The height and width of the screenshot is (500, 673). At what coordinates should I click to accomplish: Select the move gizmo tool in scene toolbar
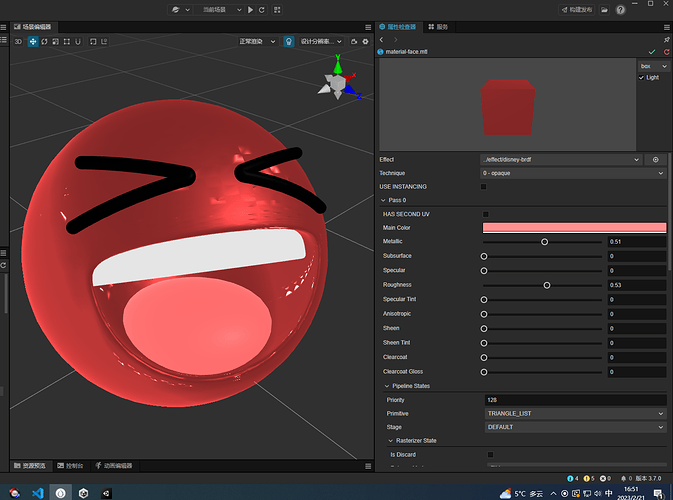32,42
